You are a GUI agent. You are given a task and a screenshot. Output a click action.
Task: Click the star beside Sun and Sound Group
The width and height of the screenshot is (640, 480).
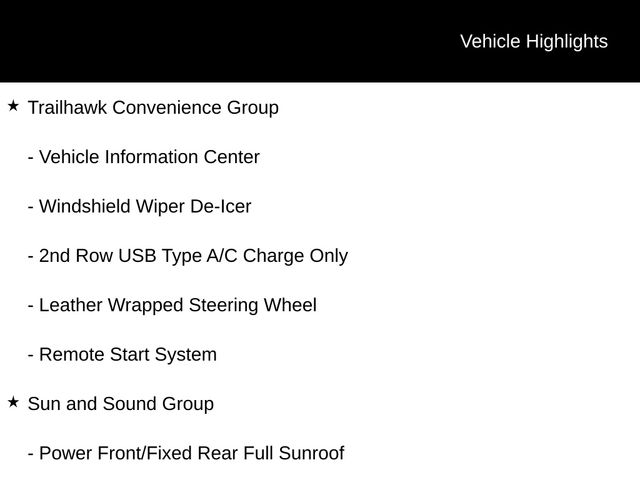13,402
